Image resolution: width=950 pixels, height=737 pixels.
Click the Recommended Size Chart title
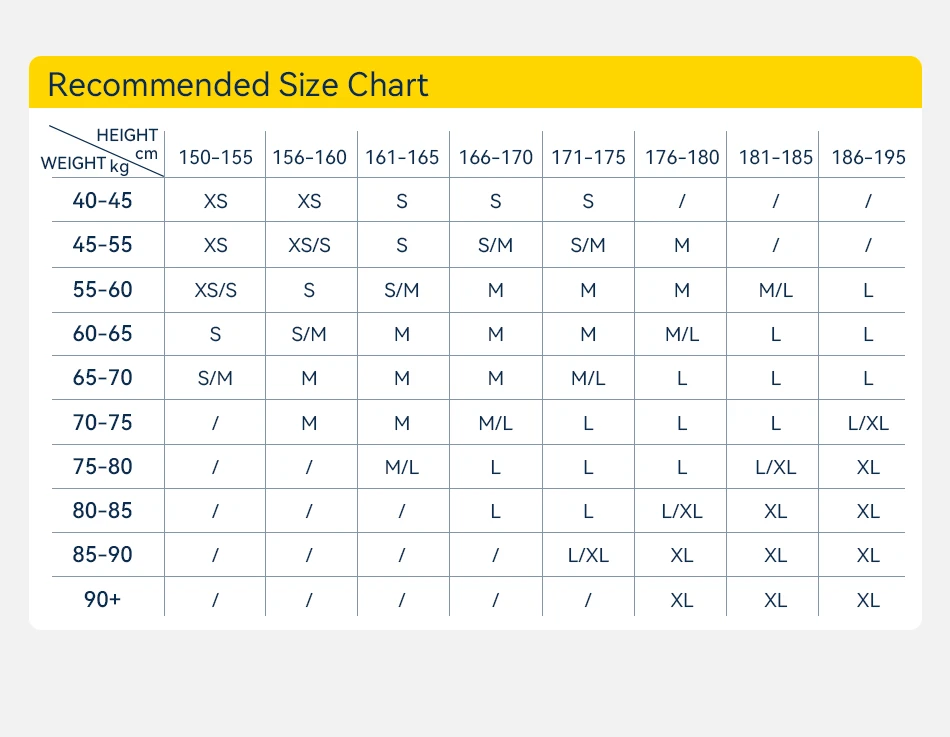click(238, 85)
